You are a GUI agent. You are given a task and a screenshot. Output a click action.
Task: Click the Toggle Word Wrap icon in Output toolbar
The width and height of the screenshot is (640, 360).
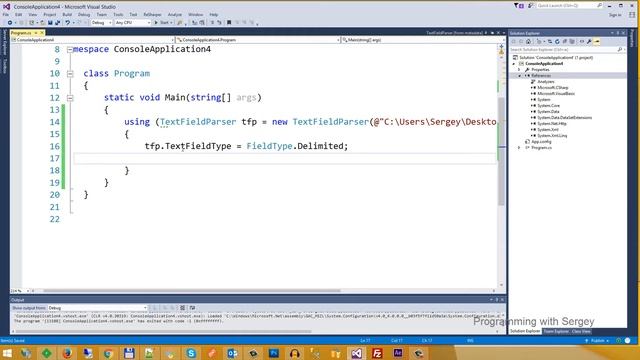click(x=192, y=308)
